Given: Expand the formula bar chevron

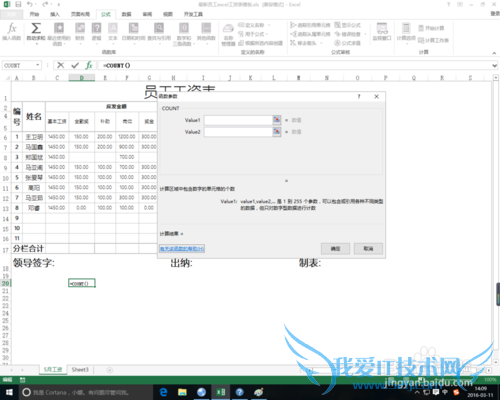Looking at the screenshot, I should coord(495,66).
